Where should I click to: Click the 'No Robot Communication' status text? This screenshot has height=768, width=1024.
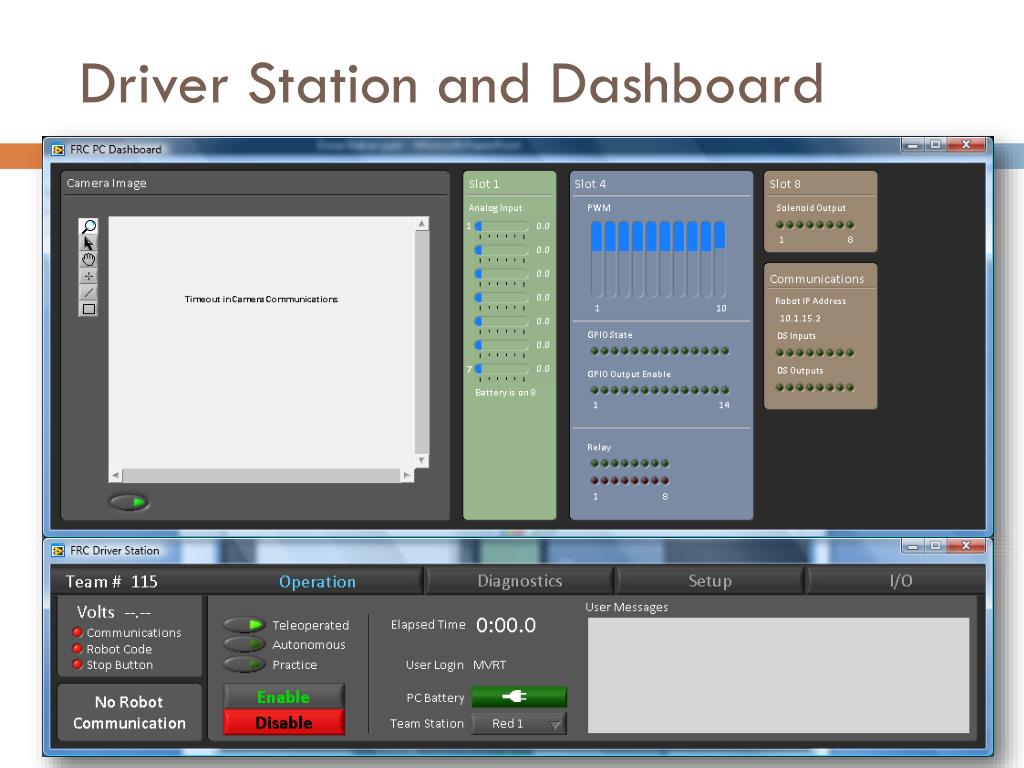[129, 712]
